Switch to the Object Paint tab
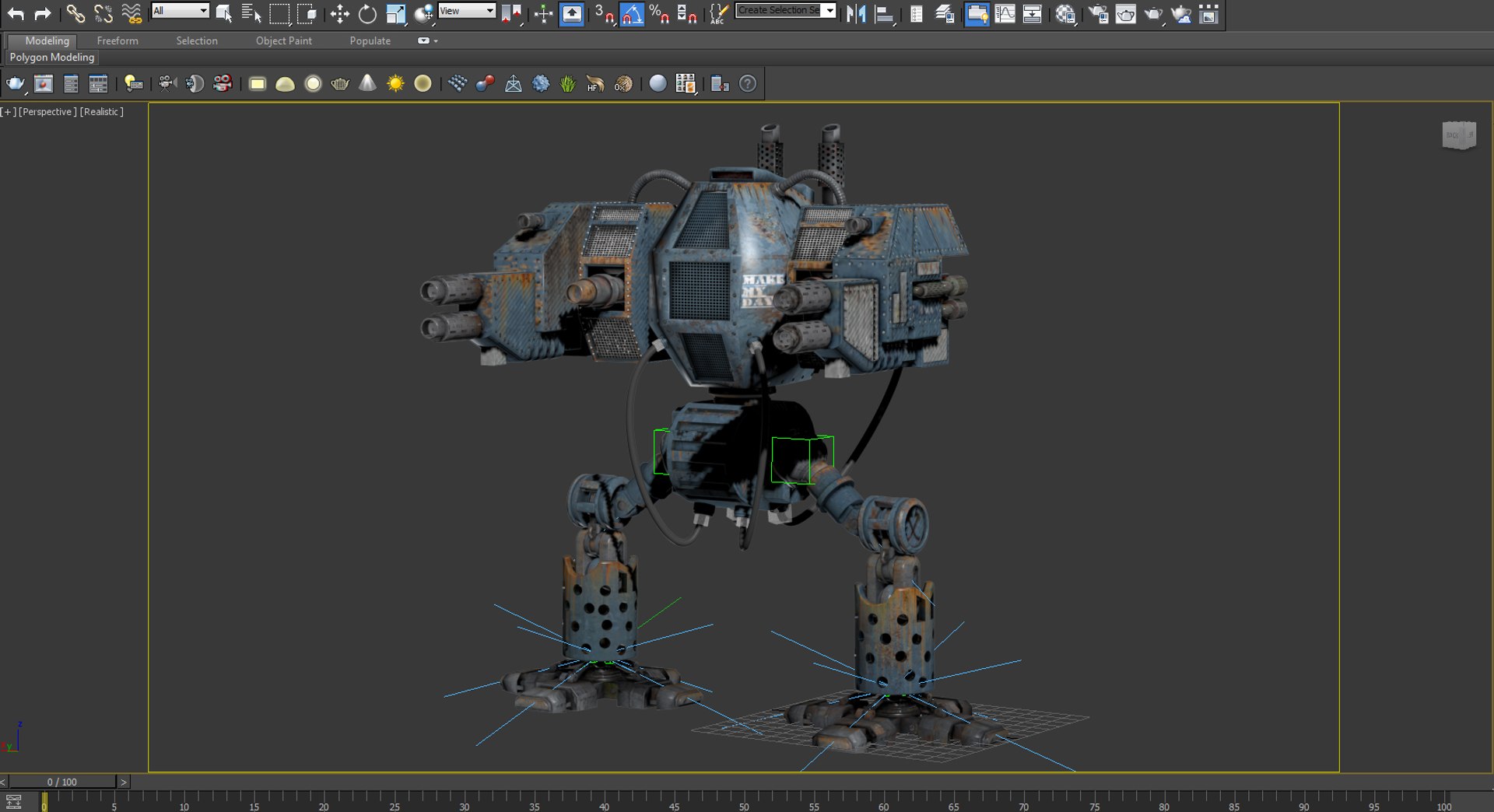 coord(284,40)
